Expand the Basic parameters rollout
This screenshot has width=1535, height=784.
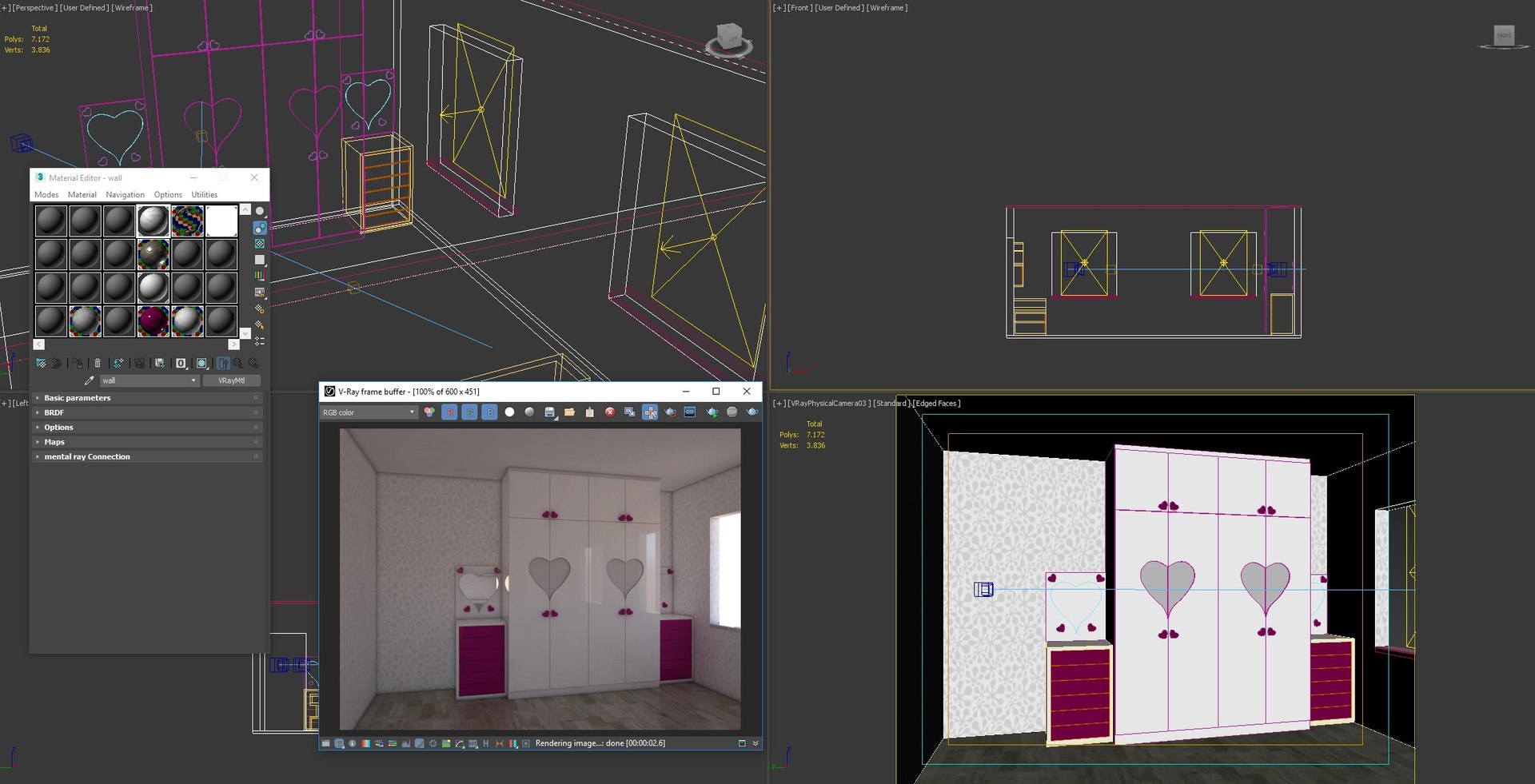click(147, 398)
